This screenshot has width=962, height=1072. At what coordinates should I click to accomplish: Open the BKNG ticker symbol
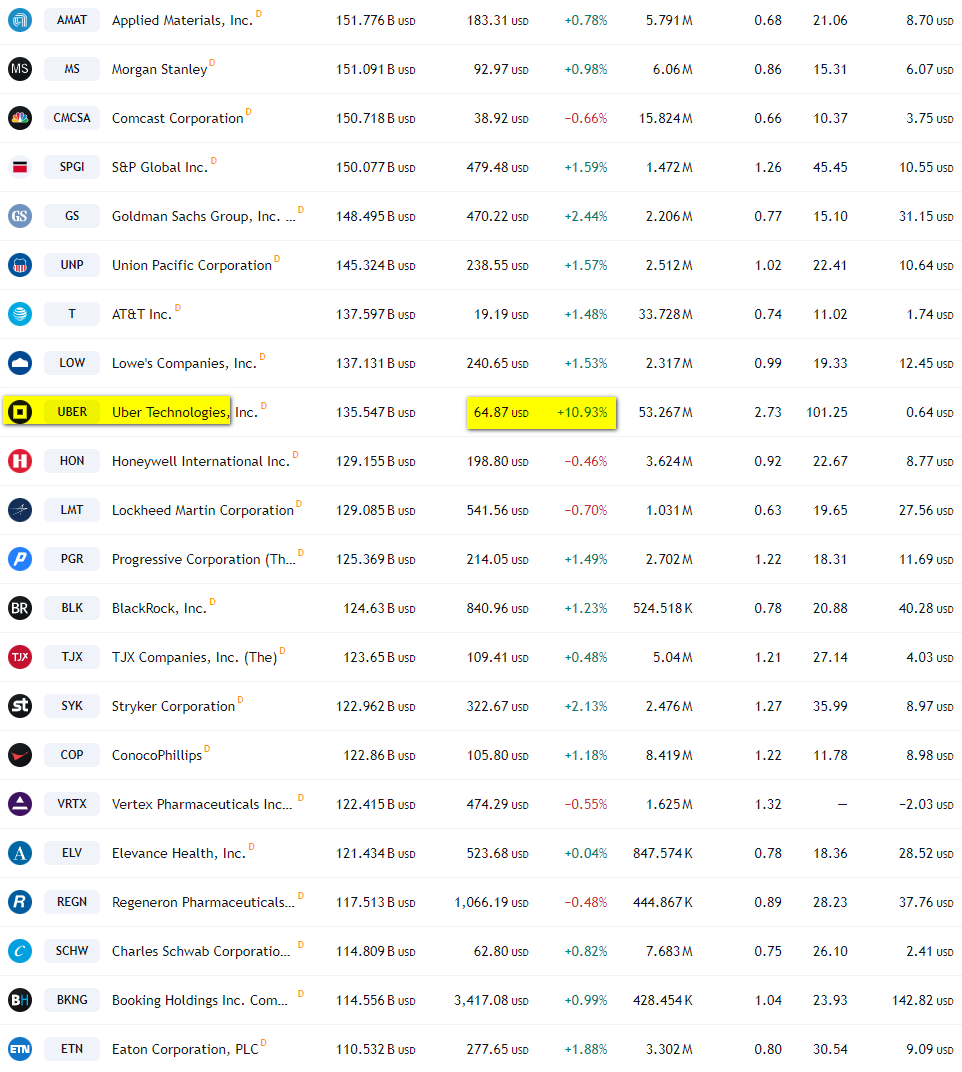(72, 1000)
